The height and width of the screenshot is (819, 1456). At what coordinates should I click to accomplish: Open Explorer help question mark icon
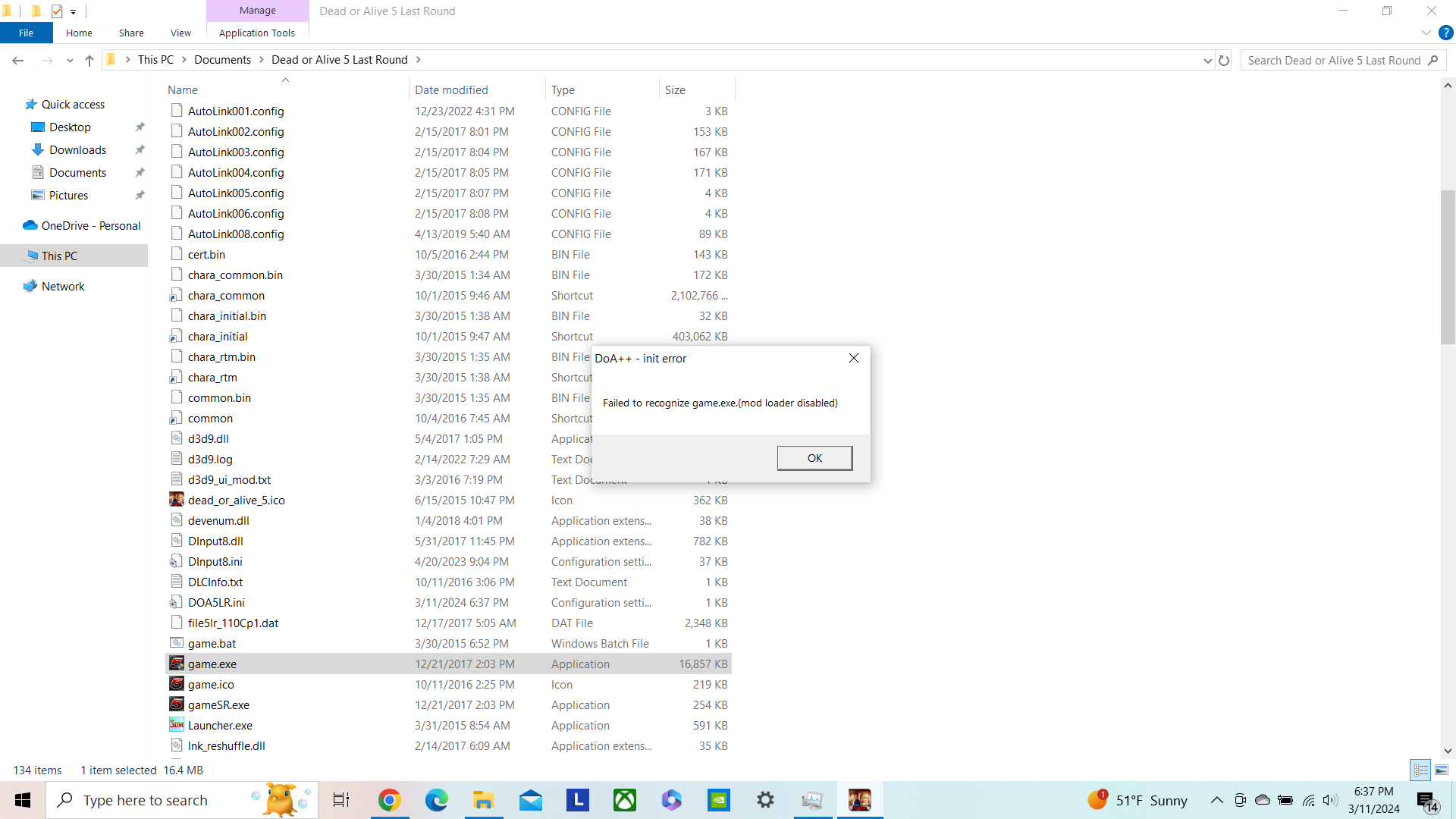pos(1446,33)
